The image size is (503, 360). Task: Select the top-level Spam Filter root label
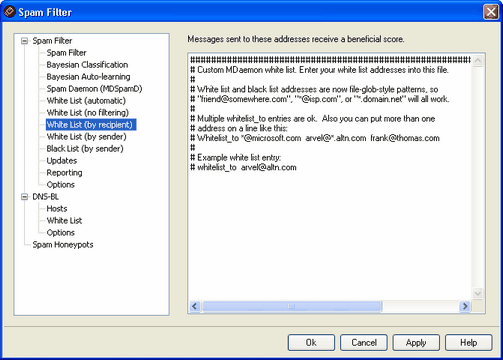click(52, 41)
